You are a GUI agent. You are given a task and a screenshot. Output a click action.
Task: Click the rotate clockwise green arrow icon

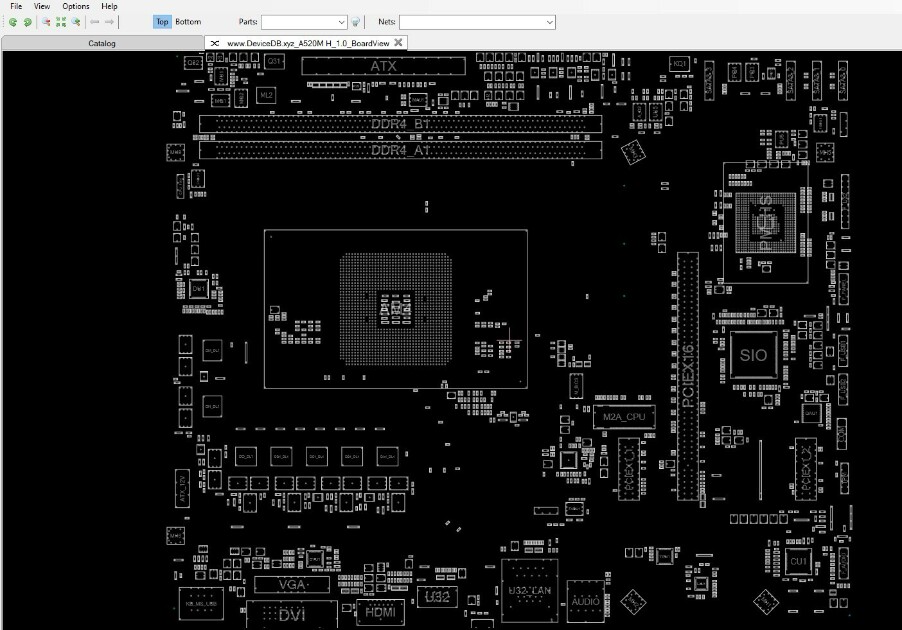click(x=27, y=22)
